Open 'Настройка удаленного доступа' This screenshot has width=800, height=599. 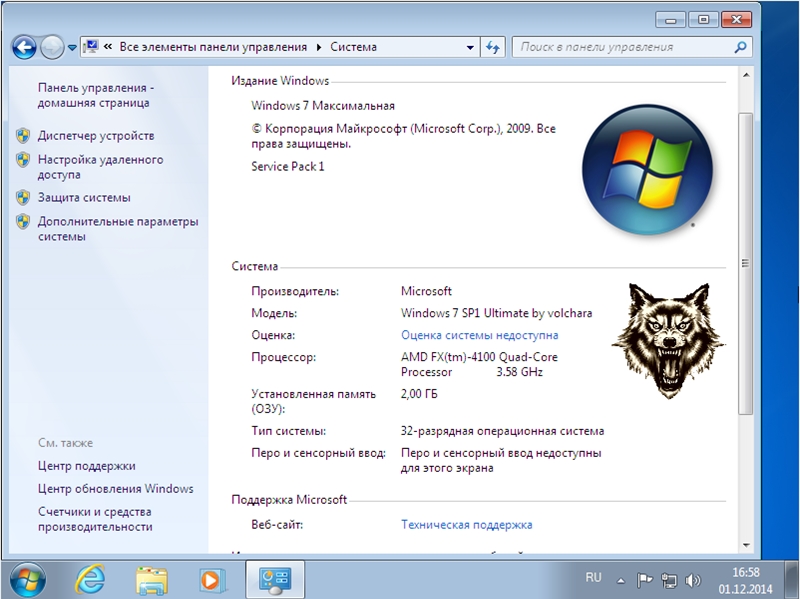tap(101, 167)
